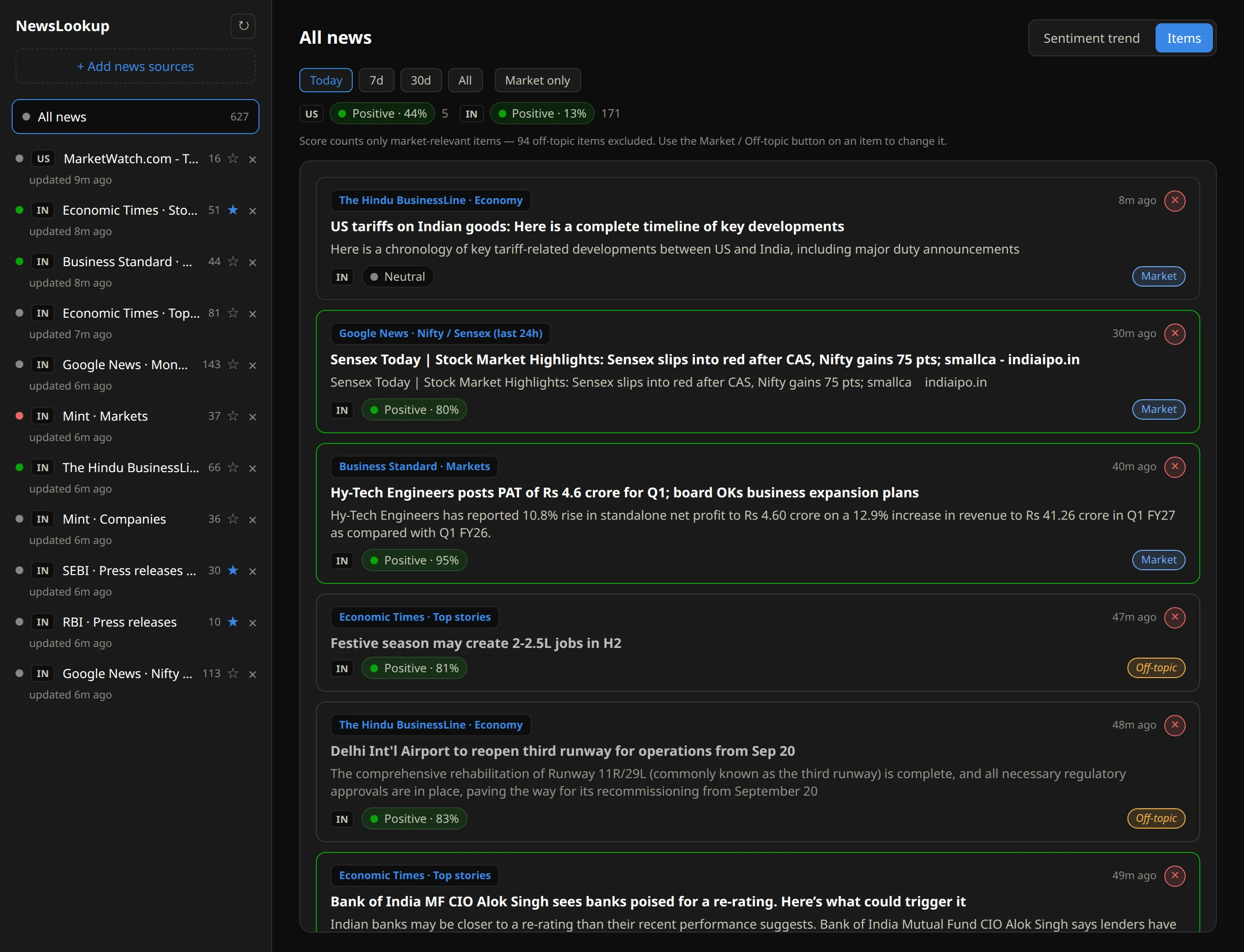This screenshot has height=952, width=1244.
Task: Open Festive season jobs headline
Action: [x=476, y=644]
